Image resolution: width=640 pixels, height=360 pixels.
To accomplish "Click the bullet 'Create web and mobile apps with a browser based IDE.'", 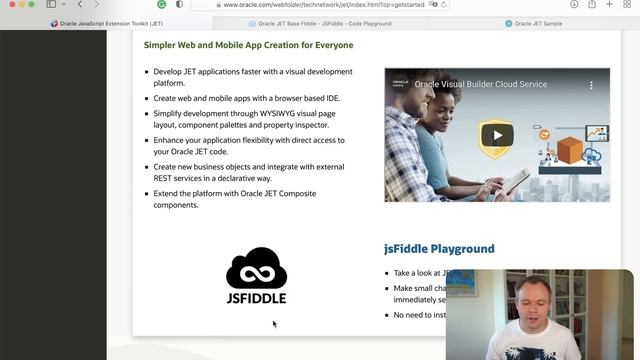I will coord(247,98).
